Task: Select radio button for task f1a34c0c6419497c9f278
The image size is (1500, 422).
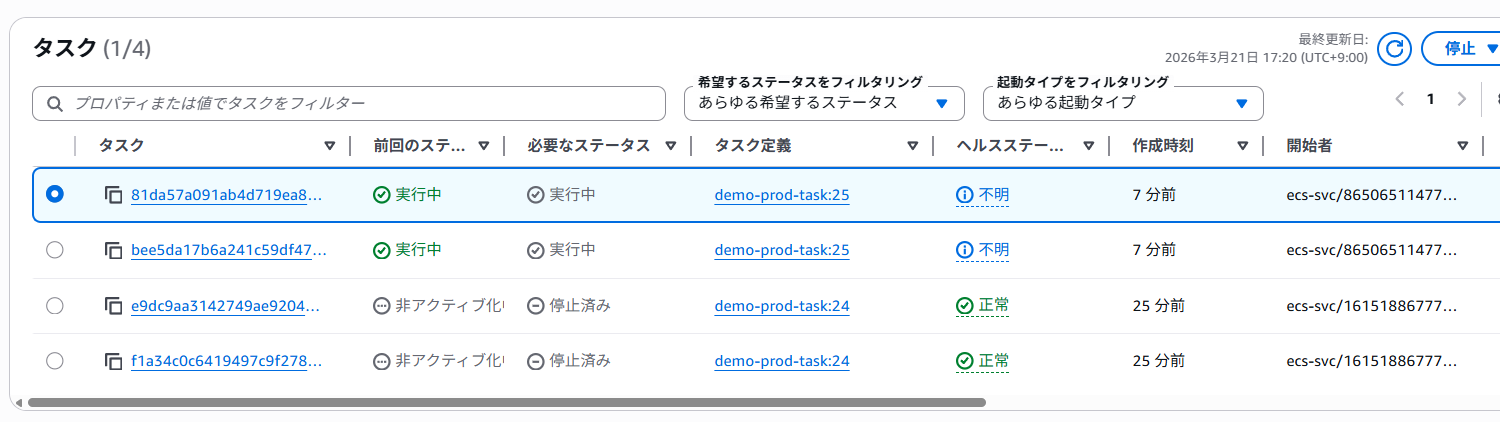Action: tap(55, 361)
